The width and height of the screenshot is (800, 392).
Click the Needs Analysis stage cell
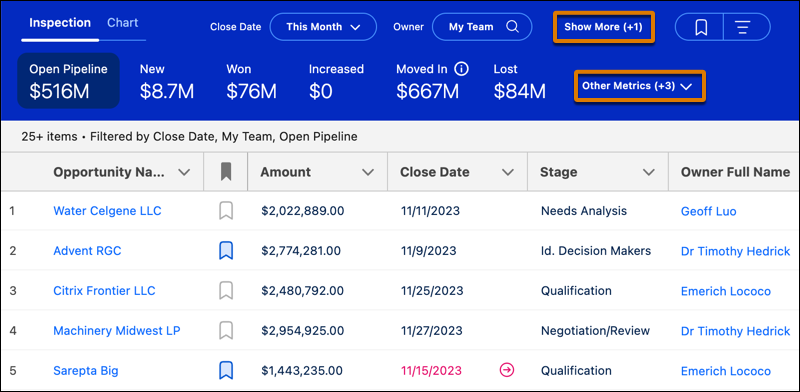click(x=584, y=211)
